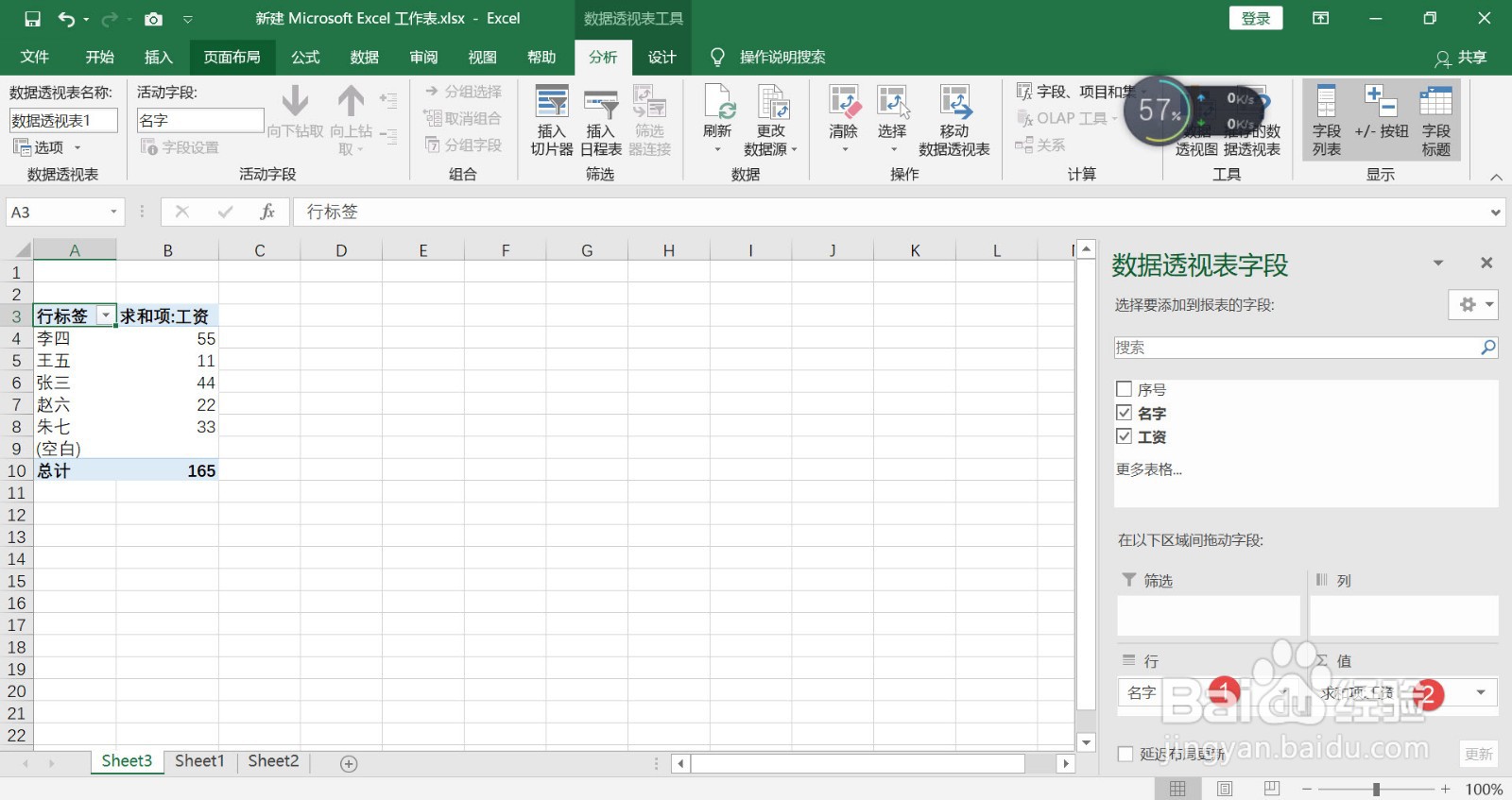
Task: Switch to the Sheet1 worksheet tab
Action: tap(199, 761)
